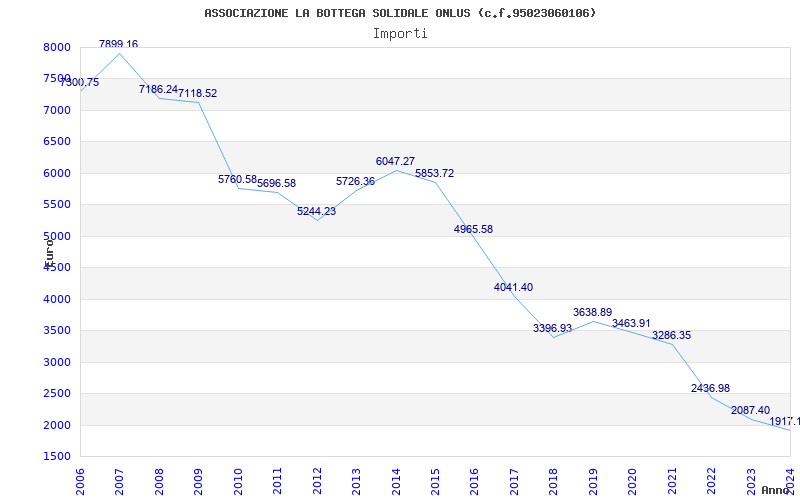Click the Importi subtitle
800x500 pixels.
[x=400, y=34]
